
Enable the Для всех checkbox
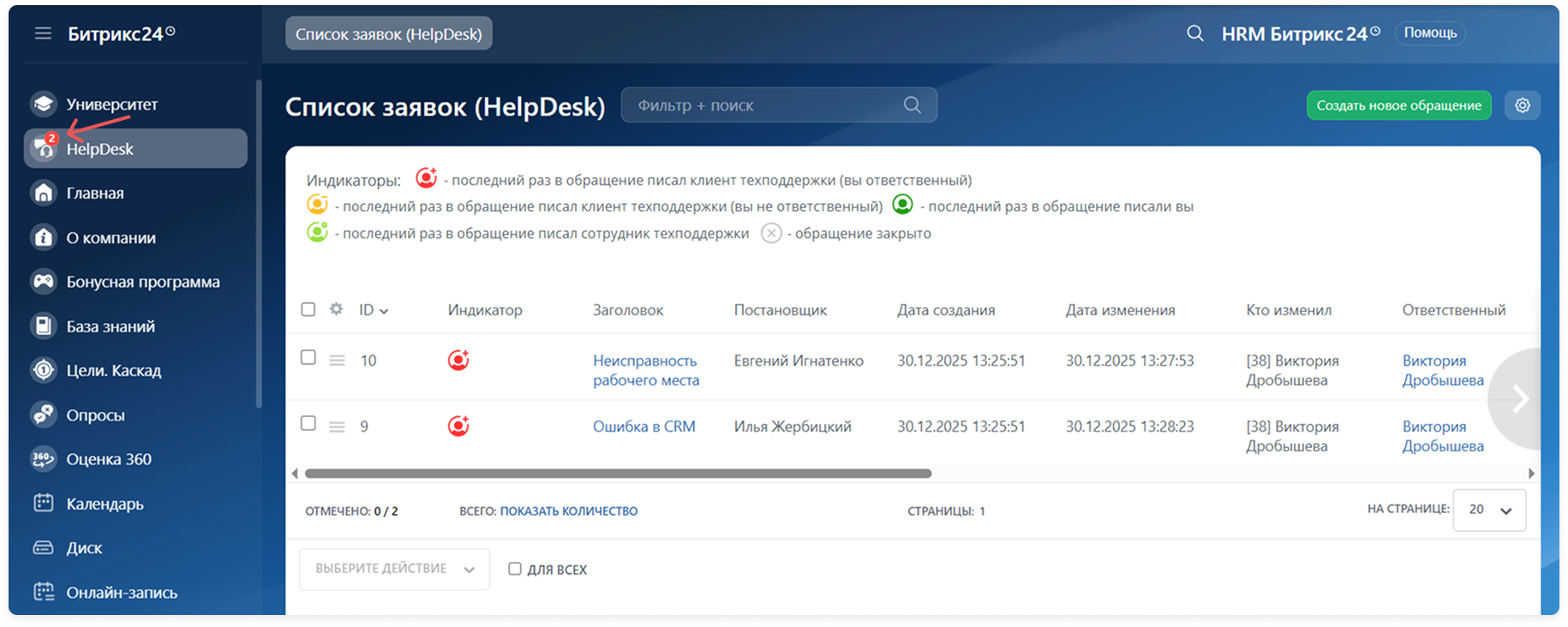click(514, 569)
